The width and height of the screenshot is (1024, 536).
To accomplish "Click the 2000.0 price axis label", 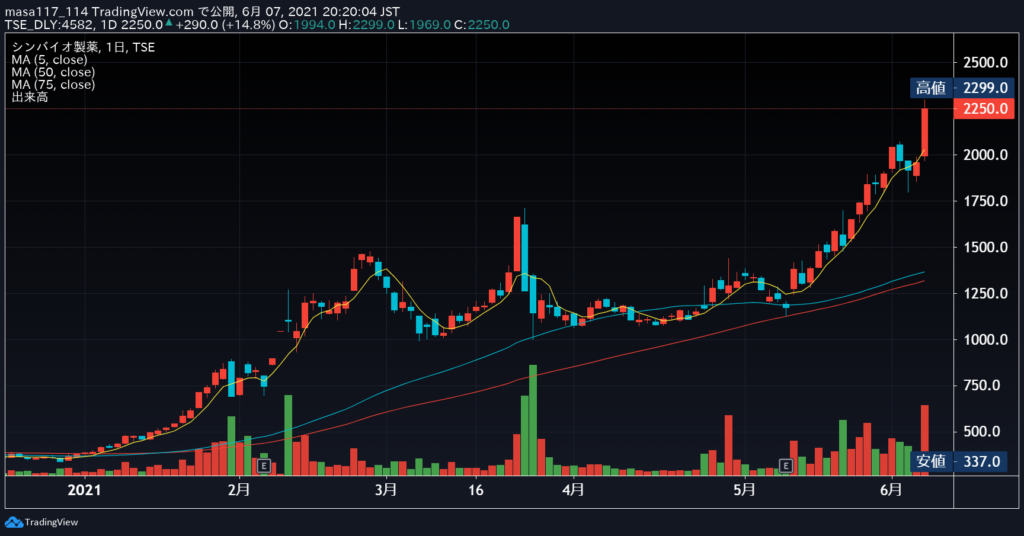I will pyautogui.click(x=985, y=155).
